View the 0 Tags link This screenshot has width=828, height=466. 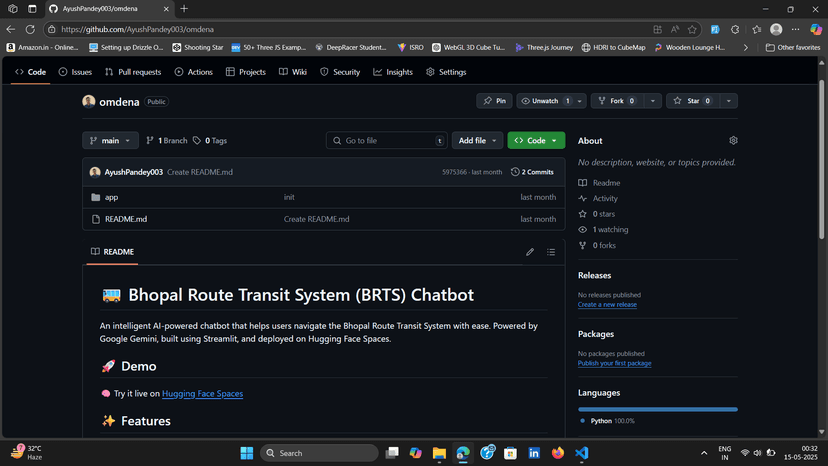210,141
